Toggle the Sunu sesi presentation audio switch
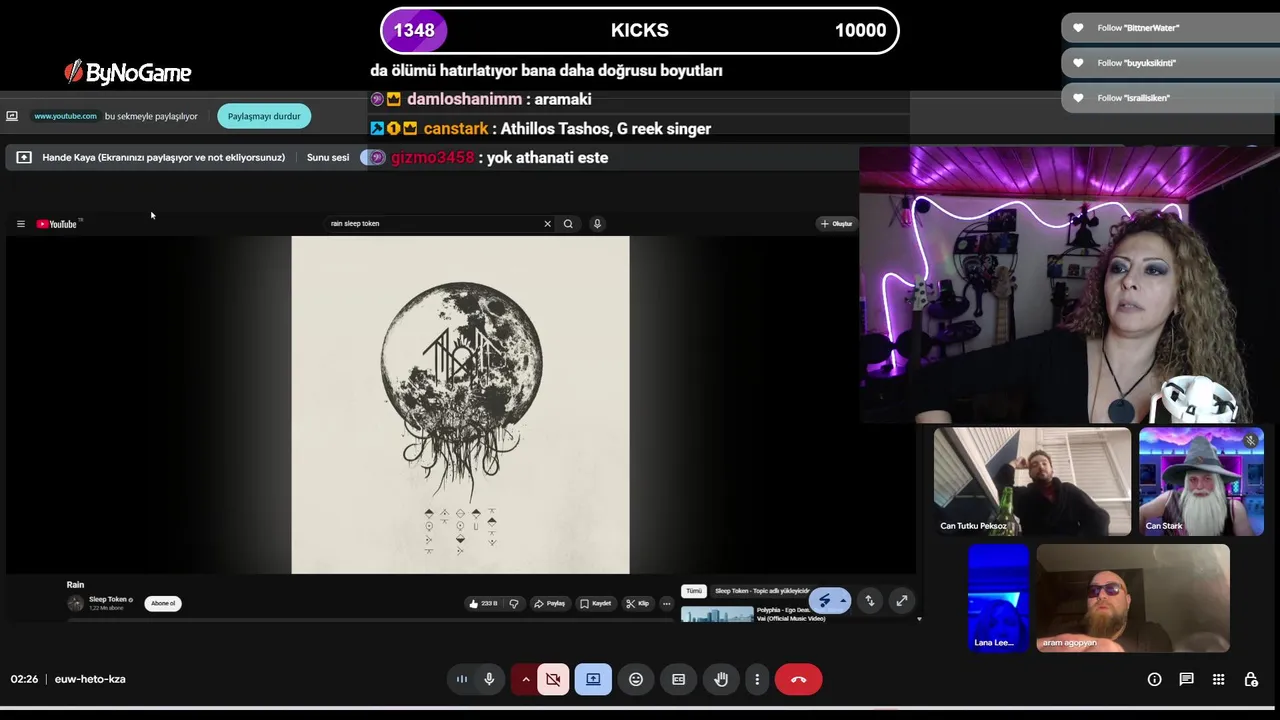The width and height of the screenshot is (1280, 720). pyautogui.click(x=372, y=157)
